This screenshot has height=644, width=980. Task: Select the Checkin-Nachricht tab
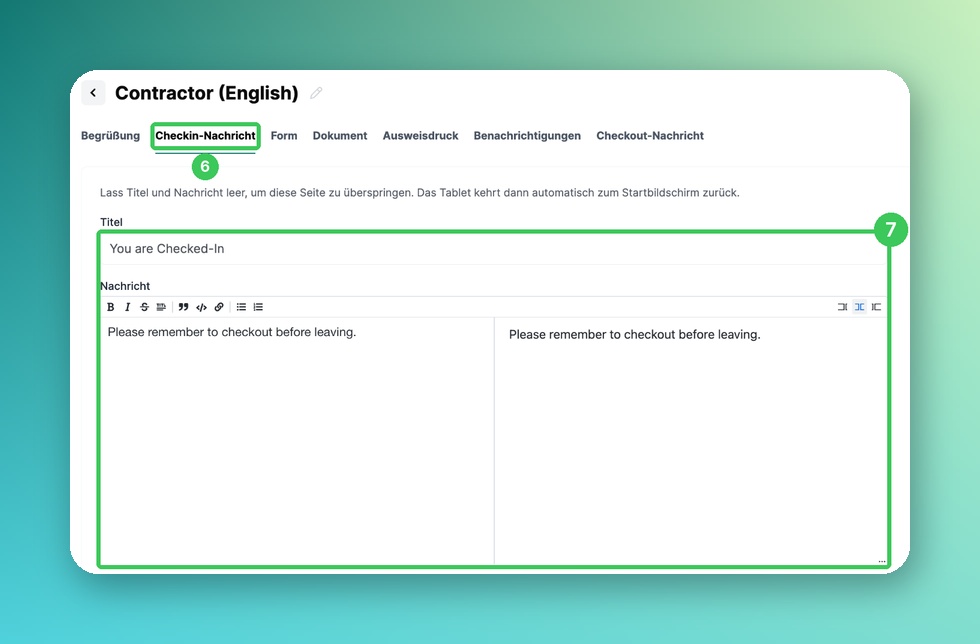point(206,136)
